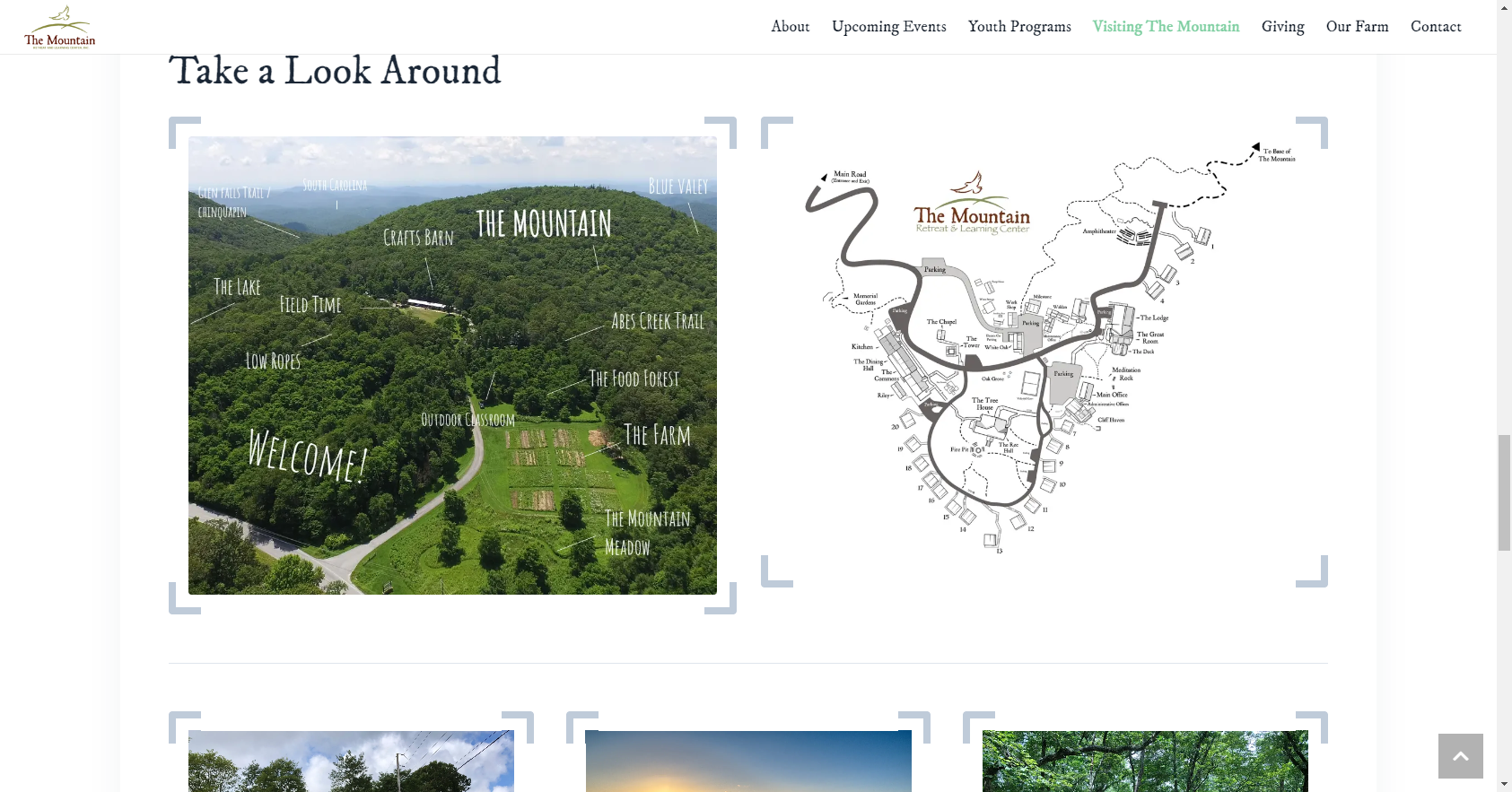Open the Contact page
Viewport: 1512px width, 792px height.
[x=1436, y=27]
